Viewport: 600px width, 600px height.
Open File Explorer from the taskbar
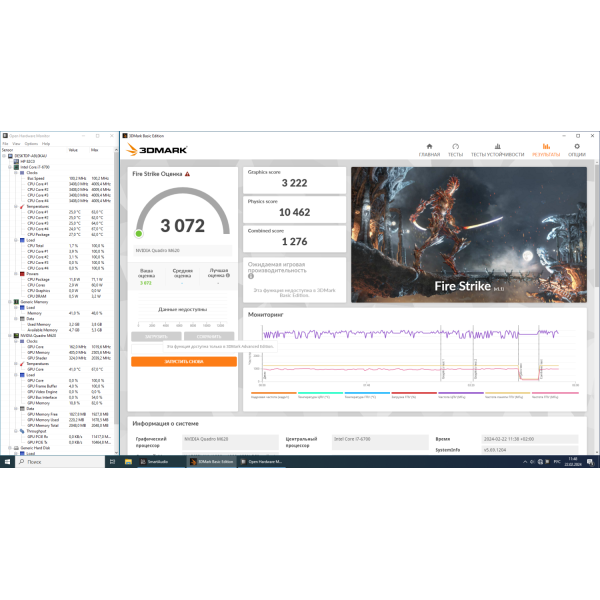coord(128,462)
